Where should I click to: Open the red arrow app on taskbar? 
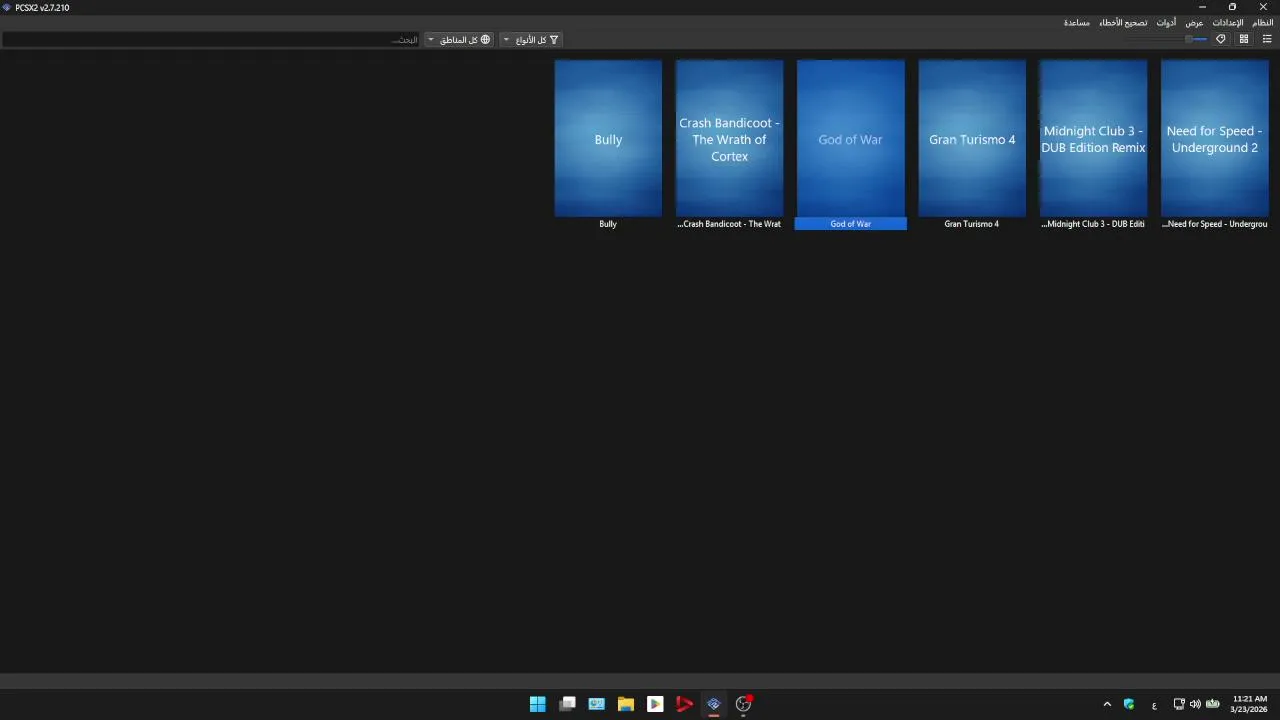coord(684,704)
